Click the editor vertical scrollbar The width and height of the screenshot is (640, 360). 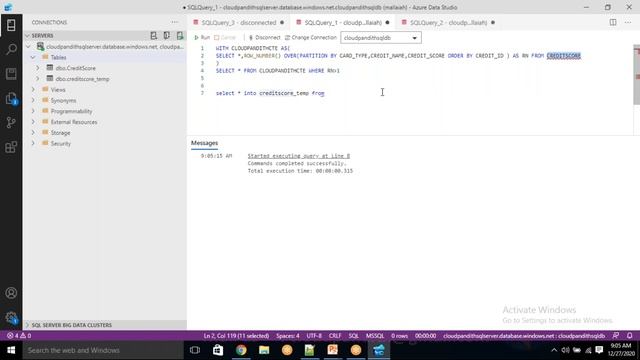click(637, 74)
